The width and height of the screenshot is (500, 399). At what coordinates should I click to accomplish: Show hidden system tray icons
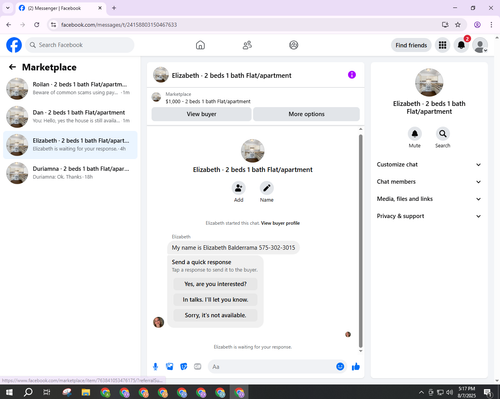(x=421, y=392)
